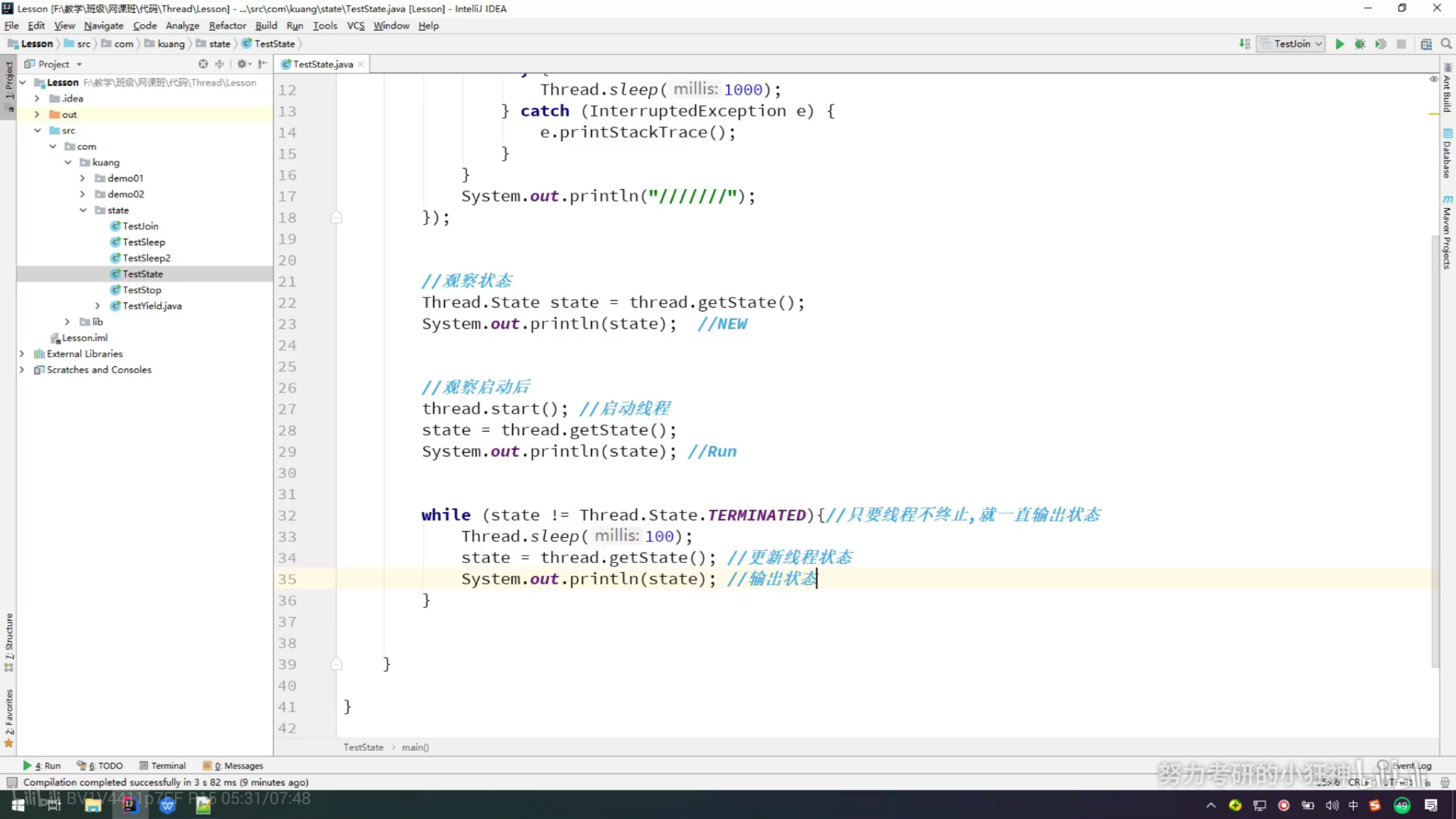The image size is (1456, 819).
Task: Open Event Log from status bar
Action: pyautogui.click(x=1406, y=766)
